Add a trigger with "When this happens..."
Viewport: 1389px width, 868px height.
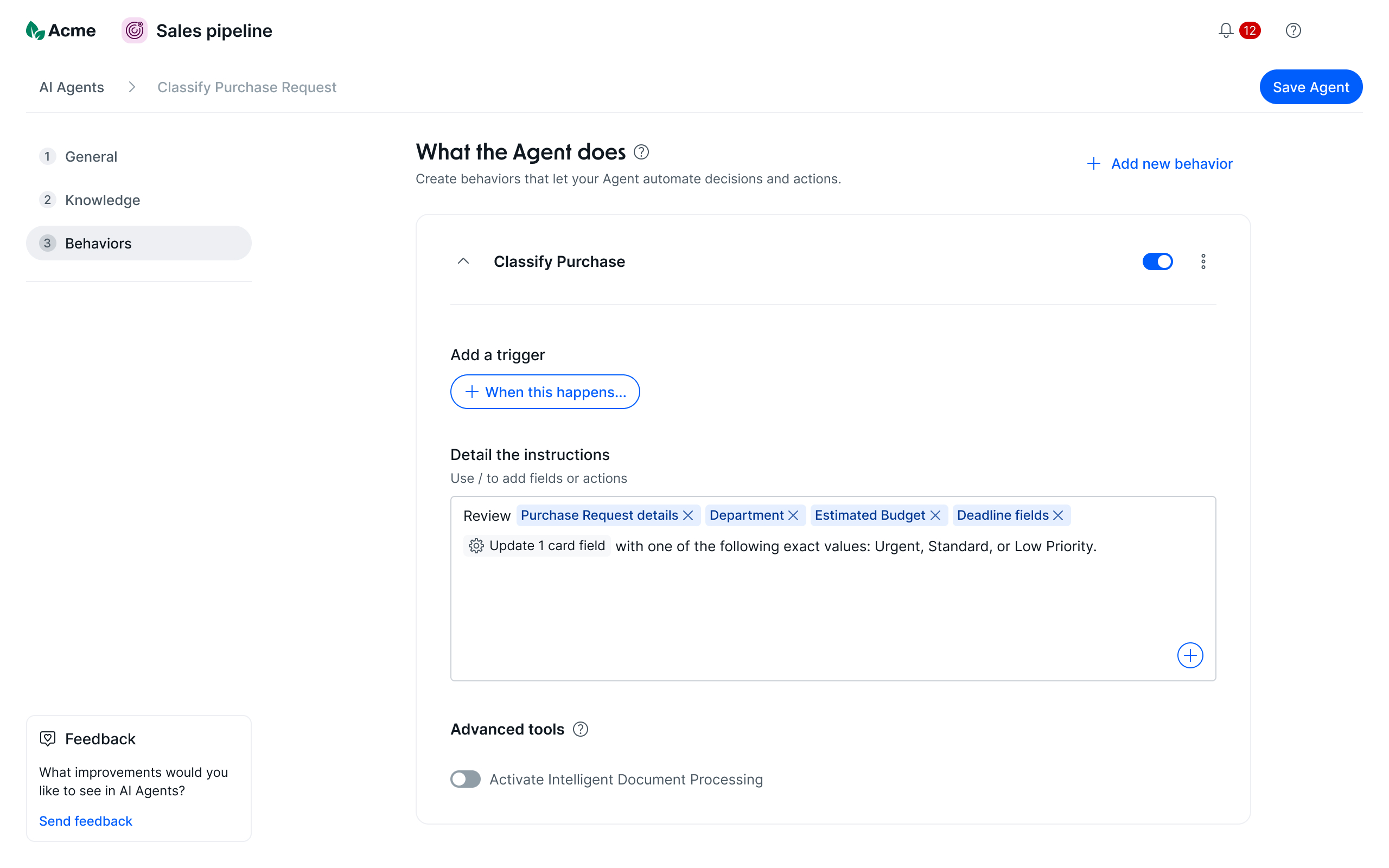coord(545,392)
